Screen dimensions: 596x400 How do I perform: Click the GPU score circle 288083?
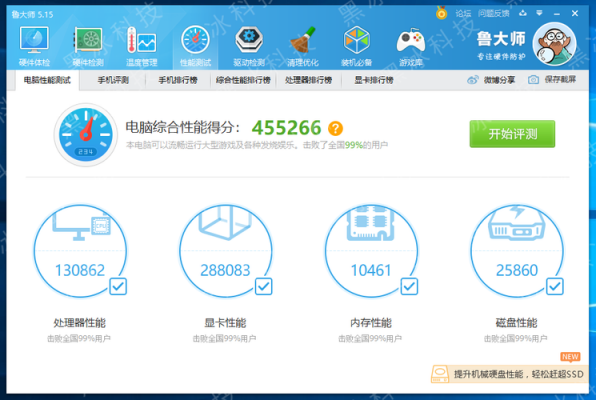(226, 251)
